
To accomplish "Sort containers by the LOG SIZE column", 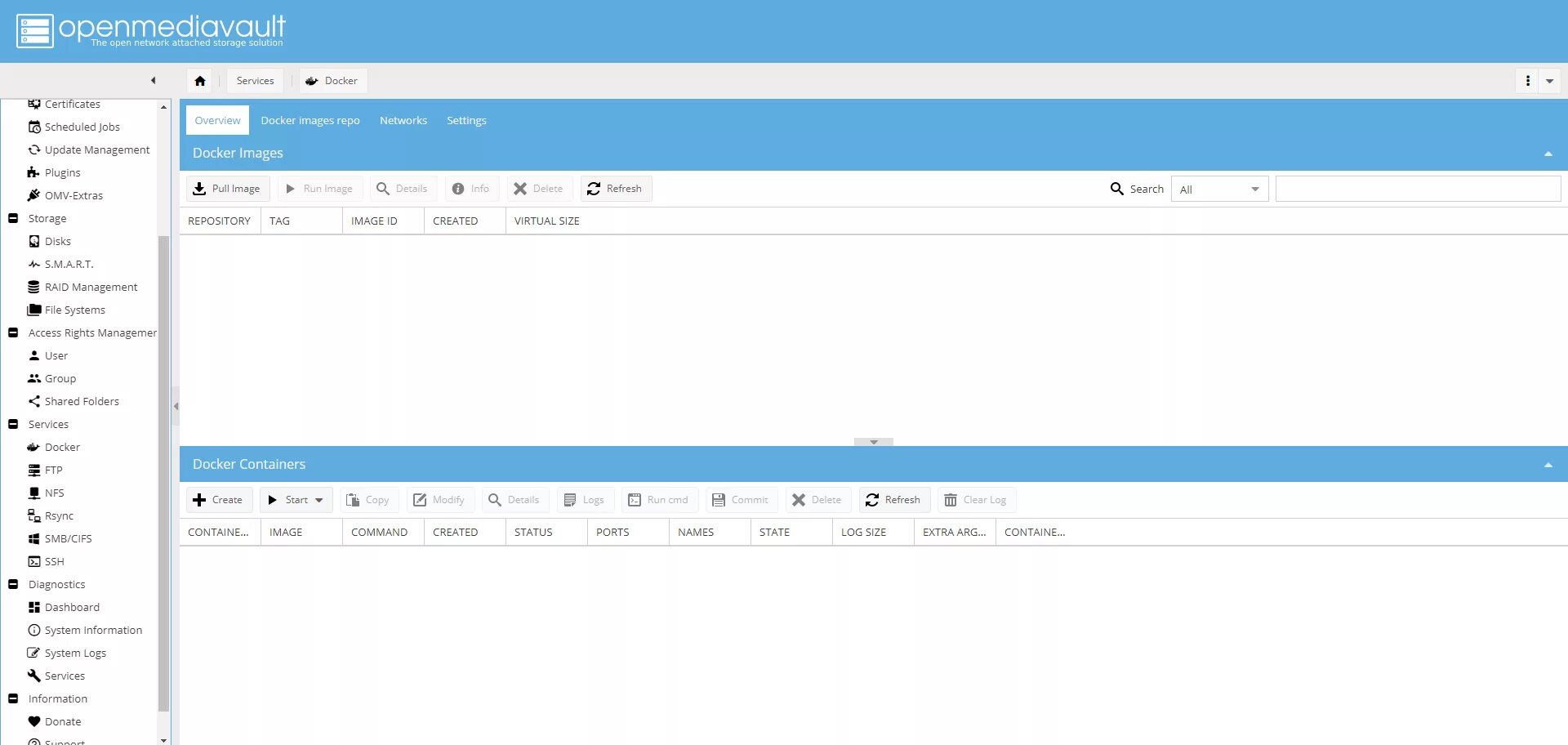I will coord(873,533).
